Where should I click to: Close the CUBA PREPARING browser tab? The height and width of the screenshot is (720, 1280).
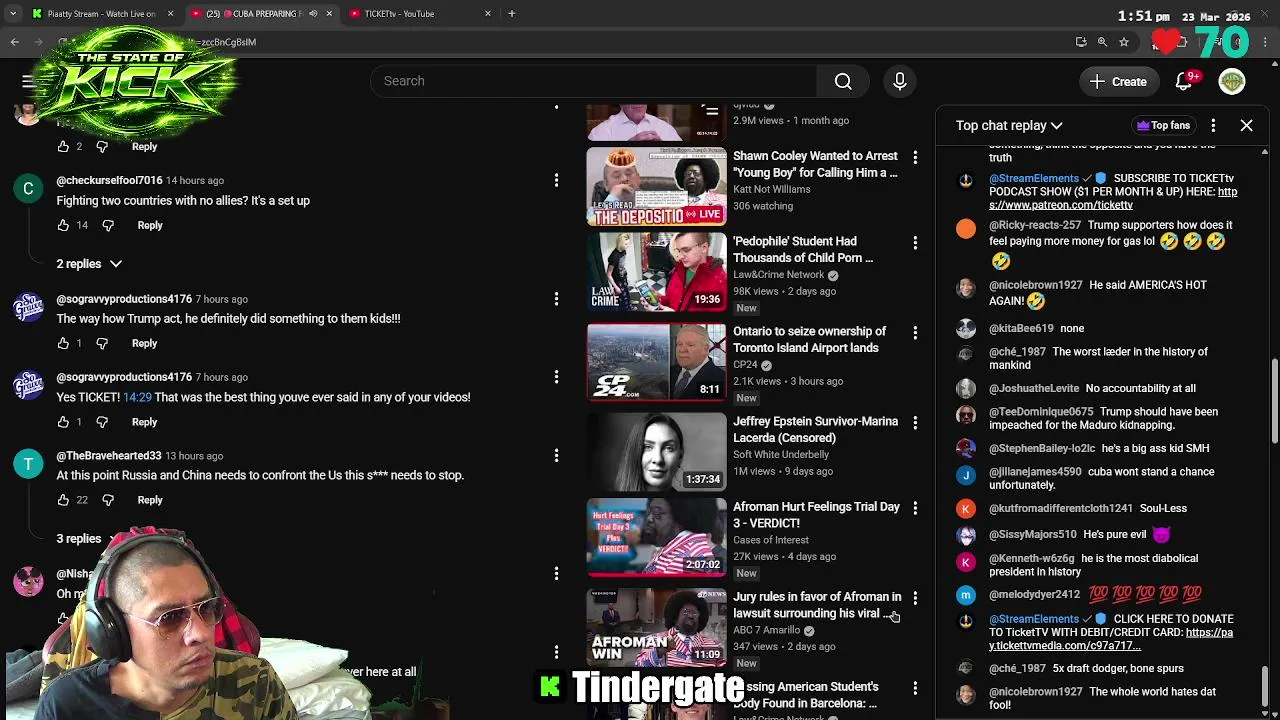point(329,14)
